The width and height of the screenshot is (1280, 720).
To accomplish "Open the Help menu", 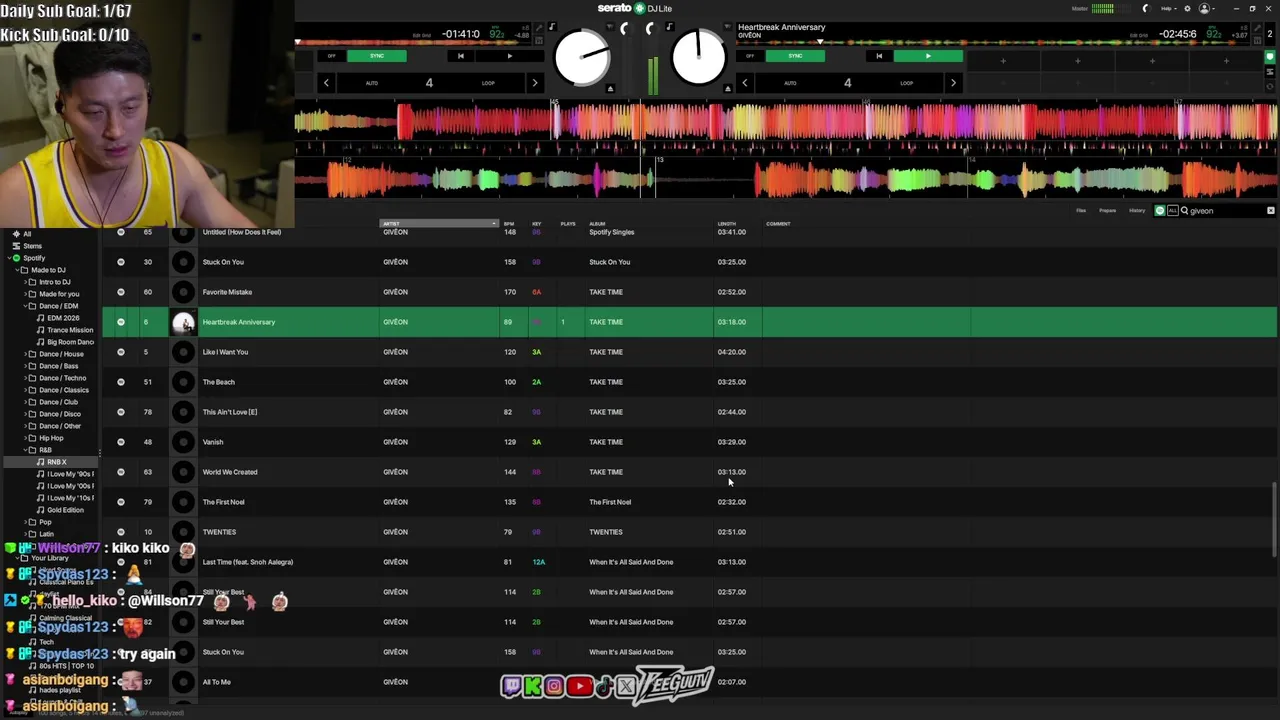I will coord(1167,8).
